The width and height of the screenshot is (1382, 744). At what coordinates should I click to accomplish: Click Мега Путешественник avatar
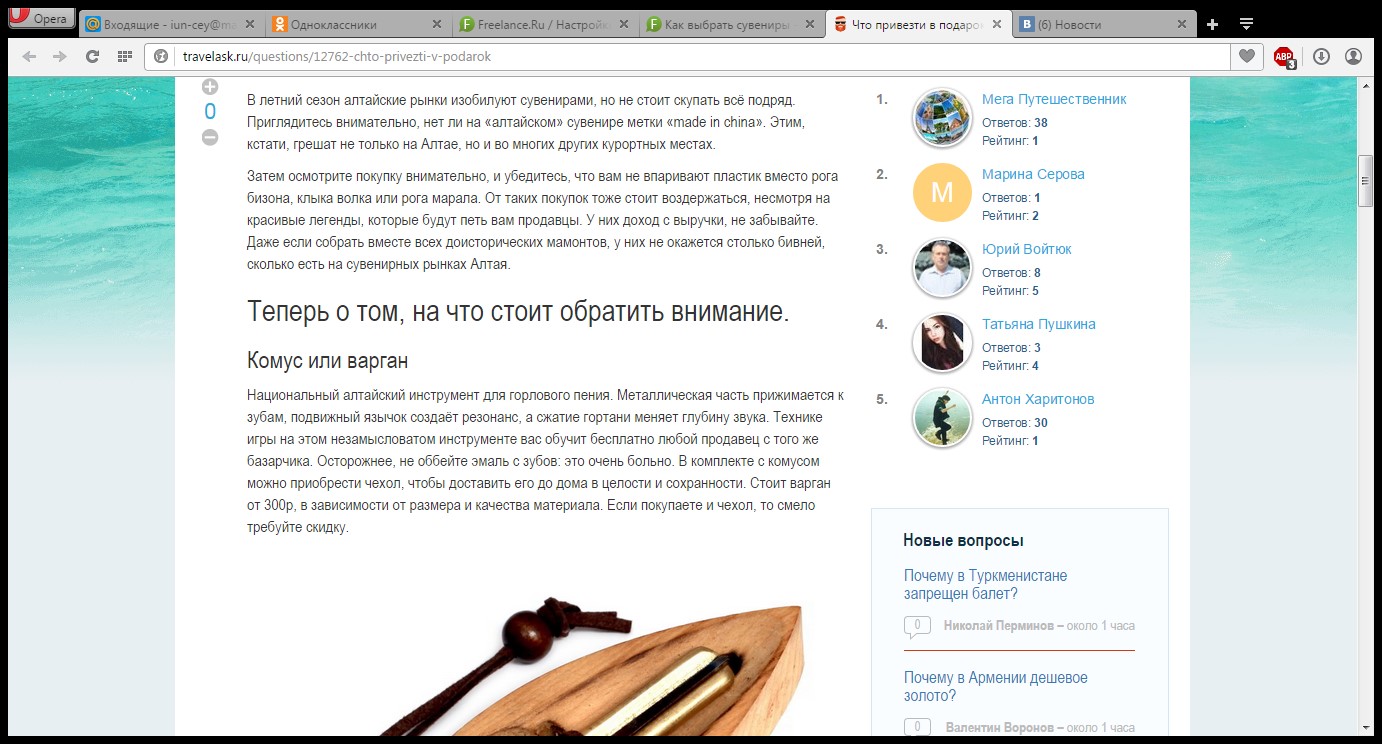click(942, 118)
